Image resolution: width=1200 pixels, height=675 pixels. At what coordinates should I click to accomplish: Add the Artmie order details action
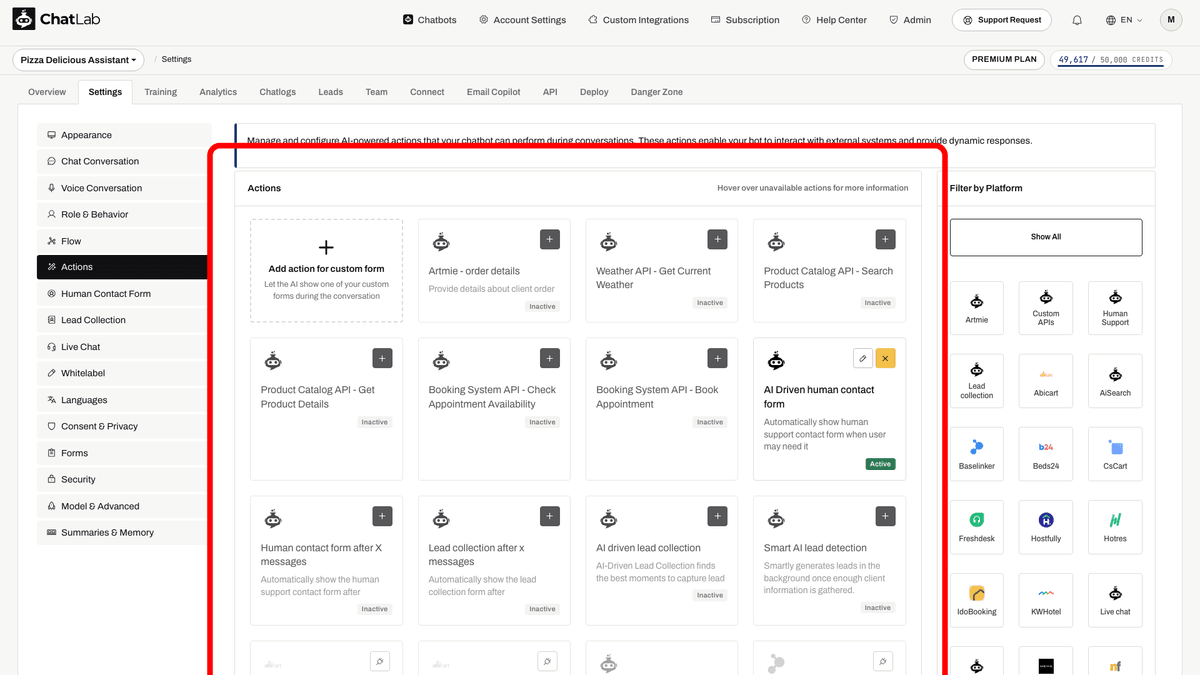pyautogui.click(x=550, y=239)
